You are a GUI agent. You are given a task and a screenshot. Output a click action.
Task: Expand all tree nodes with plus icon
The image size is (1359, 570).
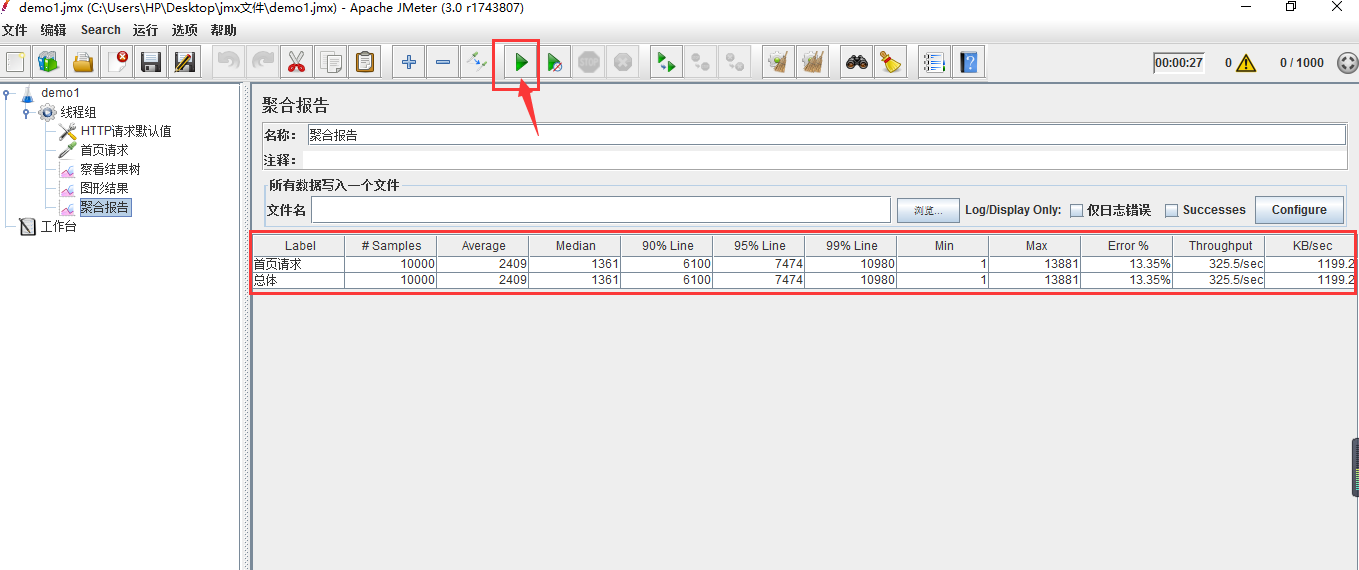click(409, 62)
